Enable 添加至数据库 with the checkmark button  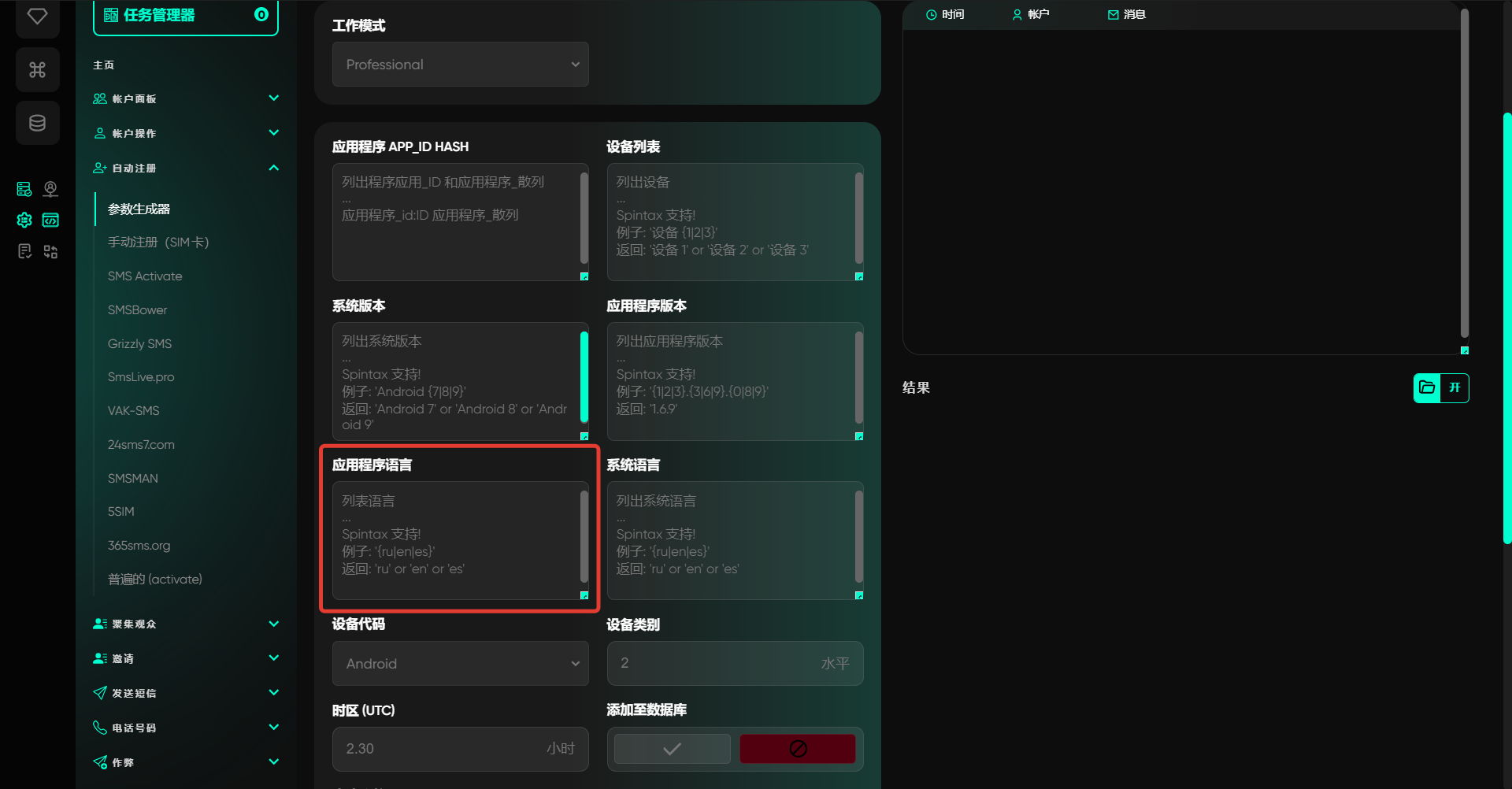[672, 749]
